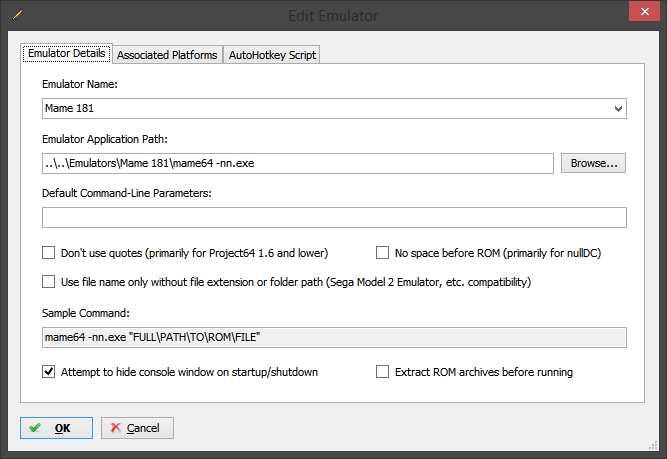The width and height of the screenshot is (667, 459).
Task: Focus the Emulator Application Path field
Action: pyautogui.click(x=298, y=163)
